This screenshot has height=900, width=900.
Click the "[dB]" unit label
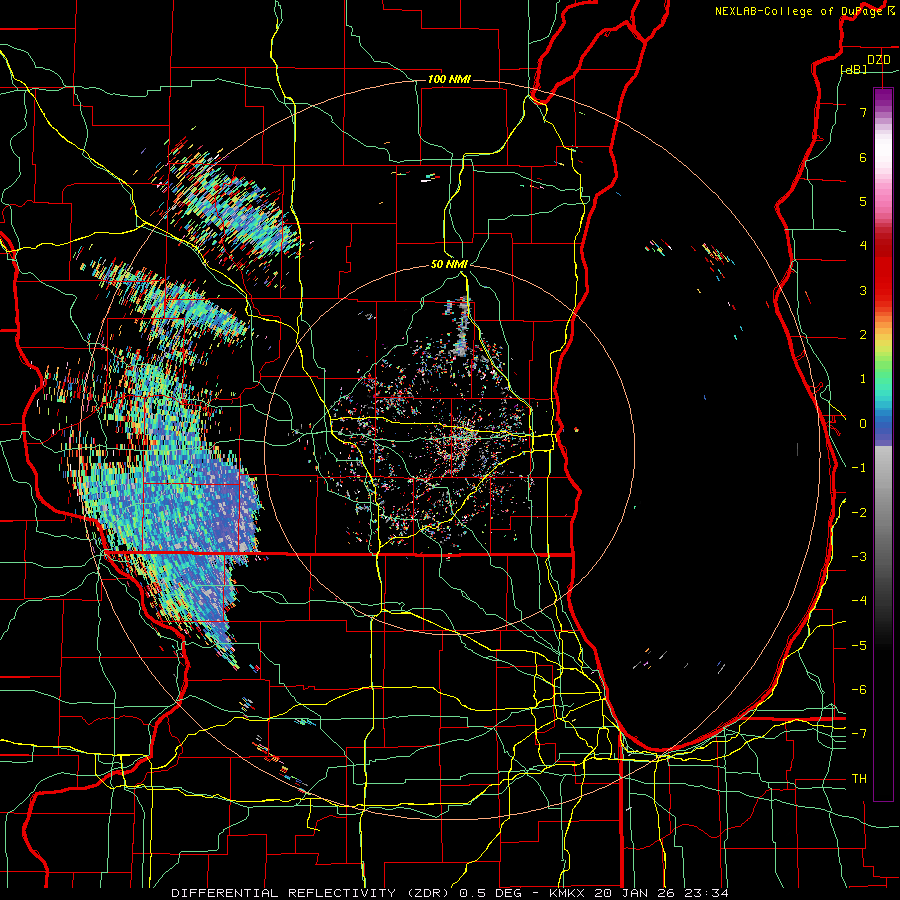pyautogui.click(x=854, y=69)
